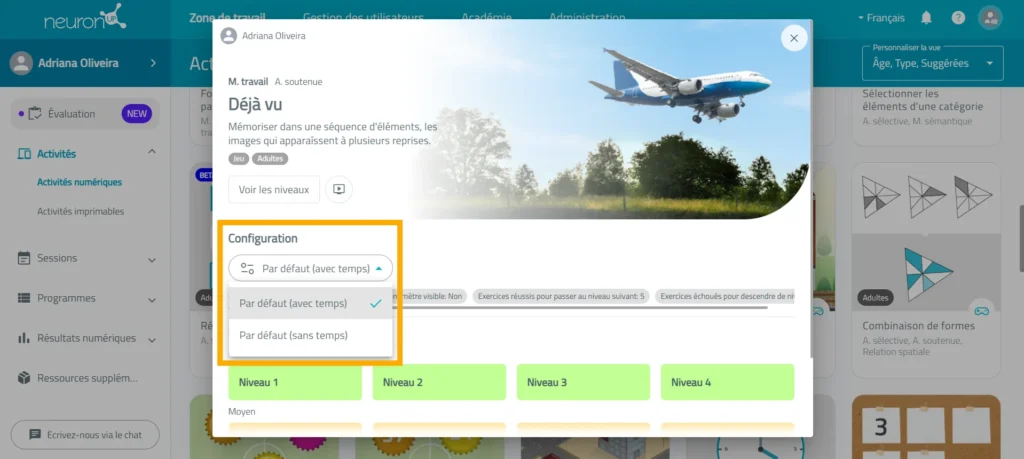Select Niveau 3
Screen dimensions: 1024x459
click(583, 382)
